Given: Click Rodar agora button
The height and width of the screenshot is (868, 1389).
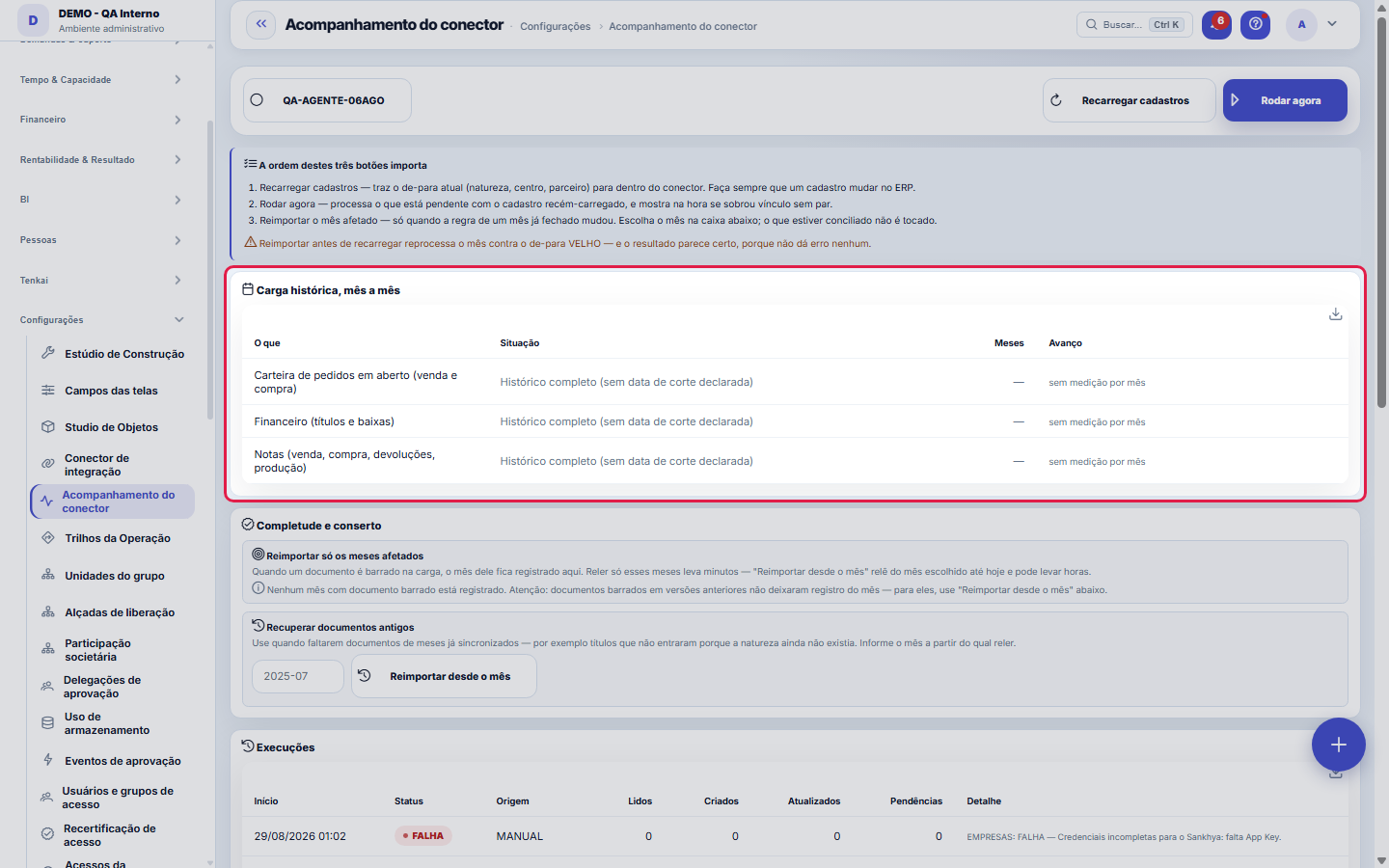Looking at the screenshot, I should (x=1285, y=100).
